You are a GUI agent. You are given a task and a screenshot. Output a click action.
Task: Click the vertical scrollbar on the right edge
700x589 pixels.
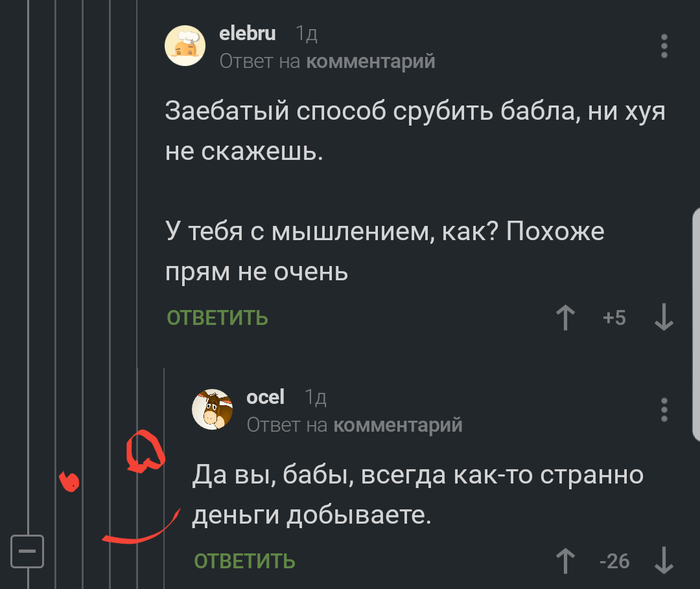click(695, 320)
